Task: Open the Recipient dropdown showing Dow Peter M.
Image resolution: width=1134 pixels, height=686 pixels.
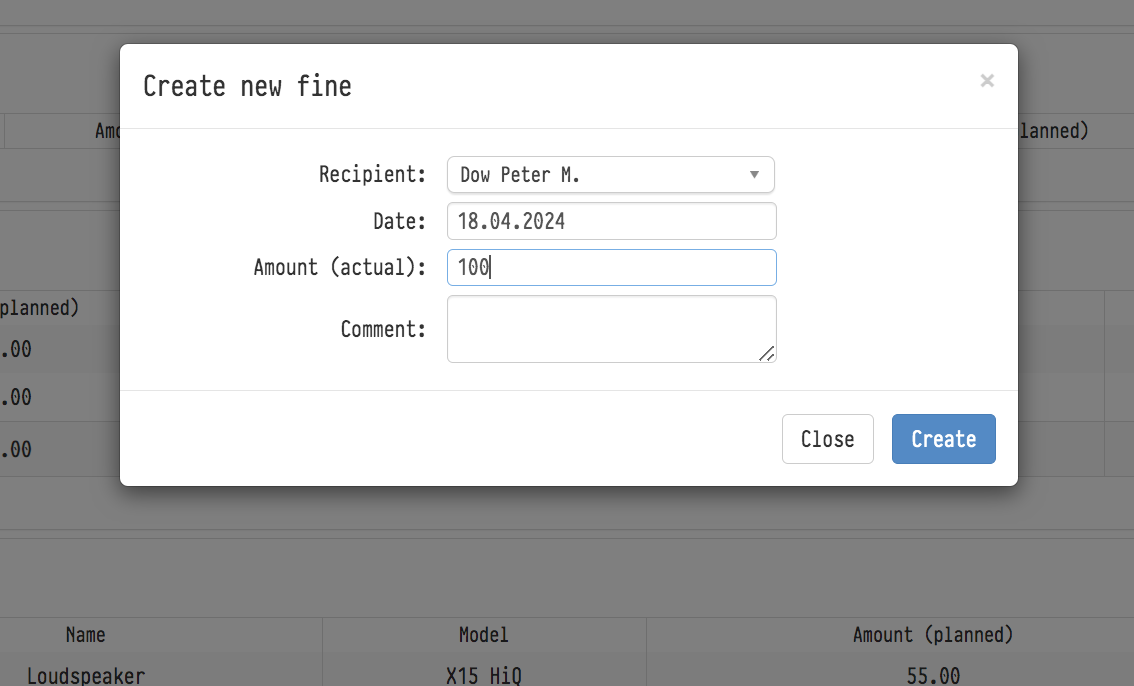Action: point(600,175)
